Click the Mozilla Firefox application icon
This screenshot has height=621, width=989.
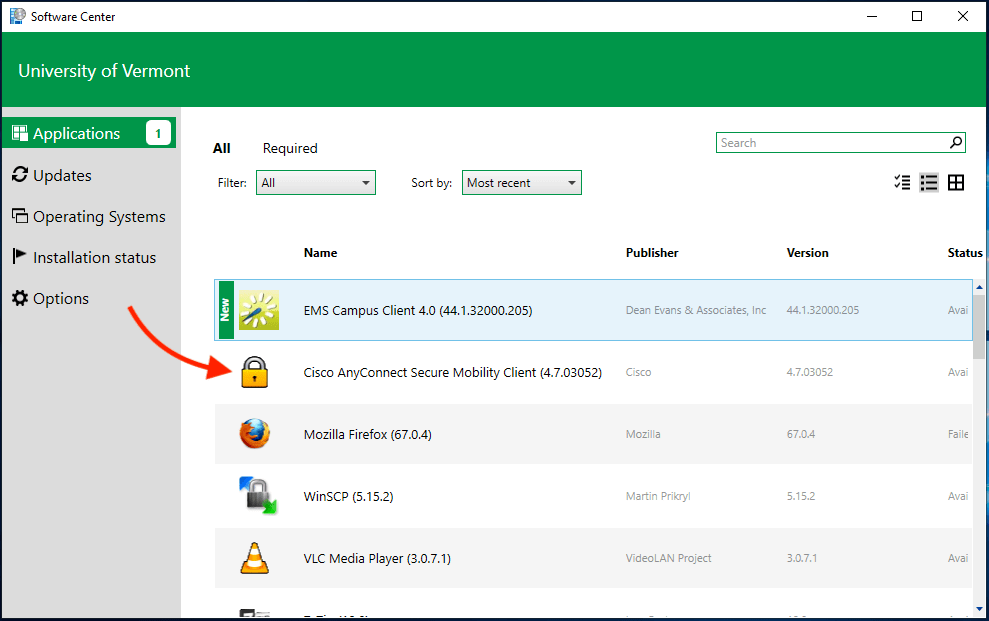coord(255,434)
